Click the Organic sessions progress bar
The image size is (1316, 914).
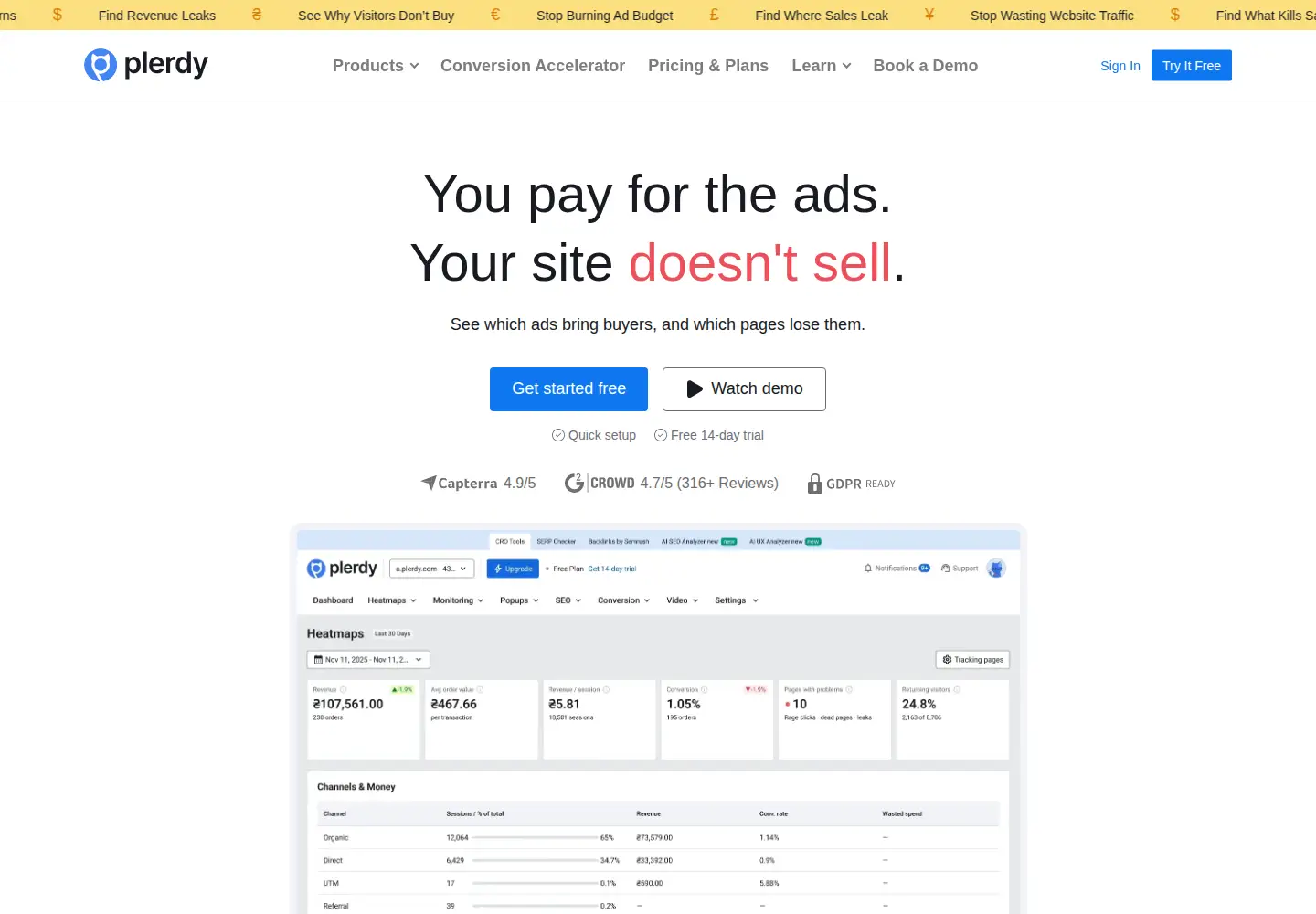click(x=535, y=838)
